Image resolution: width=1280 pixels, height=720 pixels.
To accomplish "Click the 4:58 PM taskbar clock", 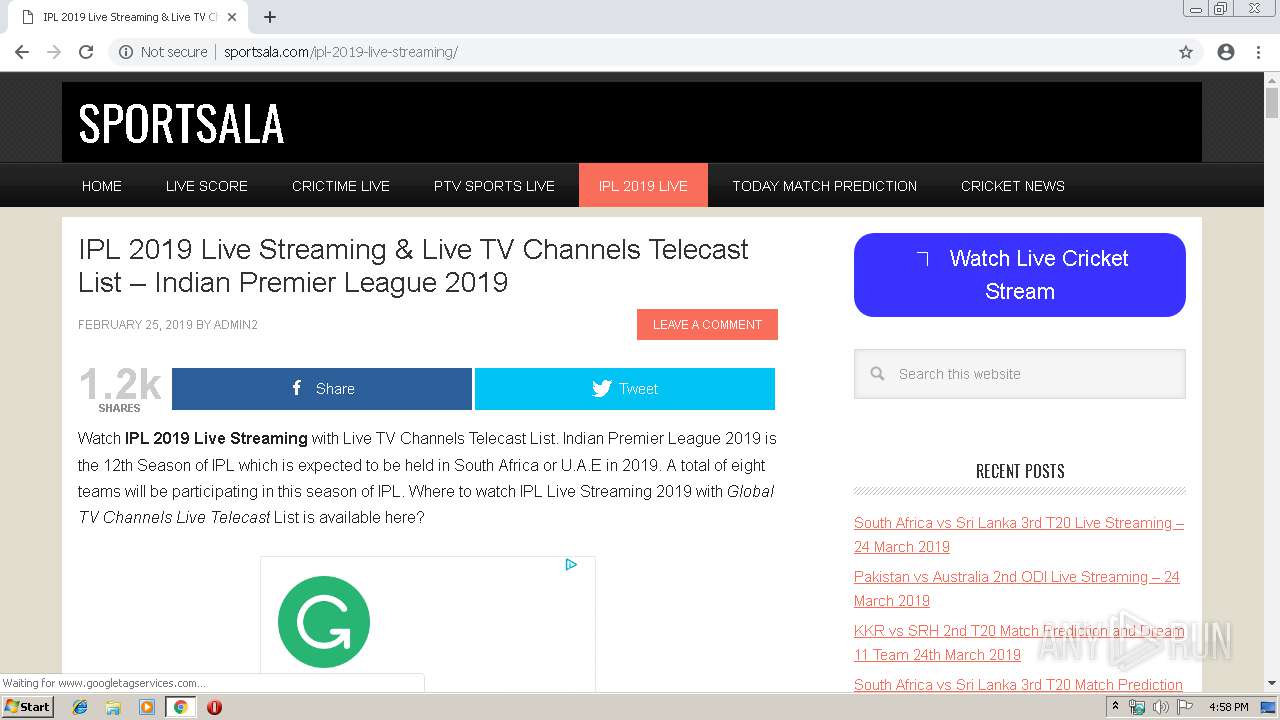I will coord(1228,707).
